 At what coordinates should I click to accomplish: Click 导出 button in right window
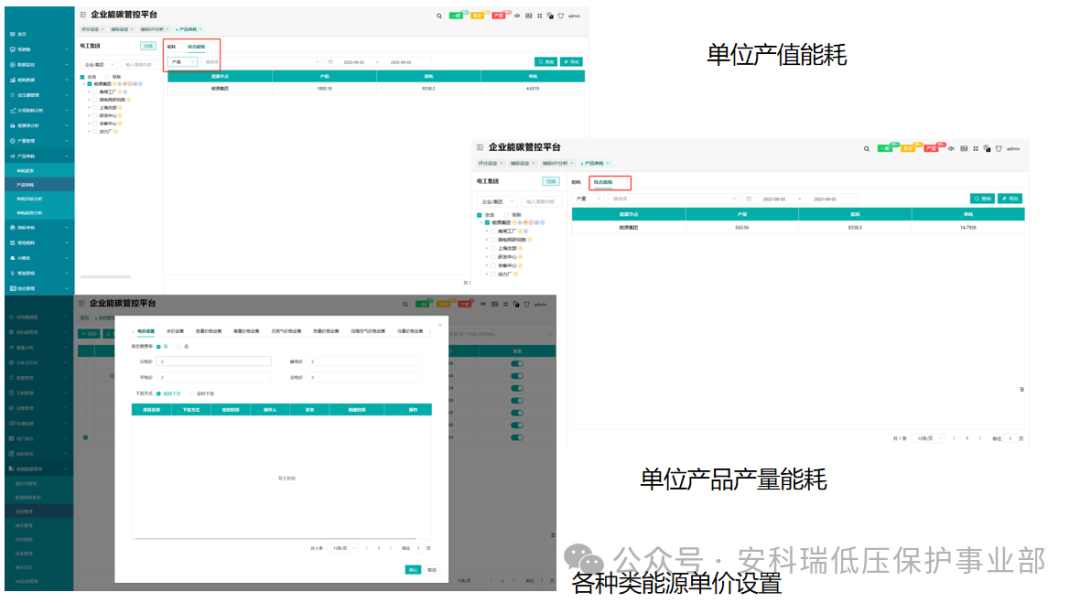pos(1010,198)
